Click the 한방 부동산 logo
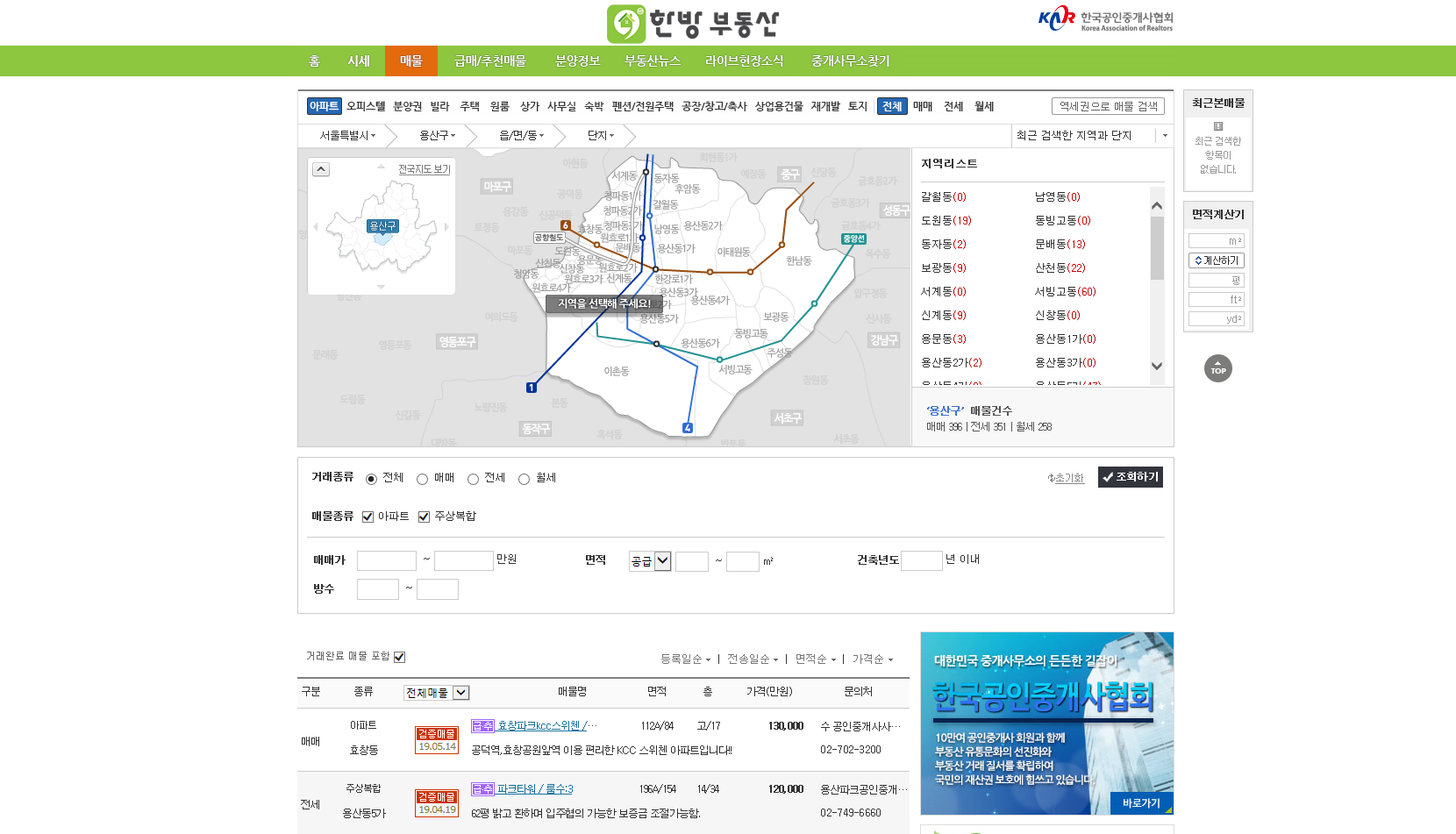Image resolution: width=1456 pixels, height=834 pixels. pyautogui.click(x=693, y=24)
